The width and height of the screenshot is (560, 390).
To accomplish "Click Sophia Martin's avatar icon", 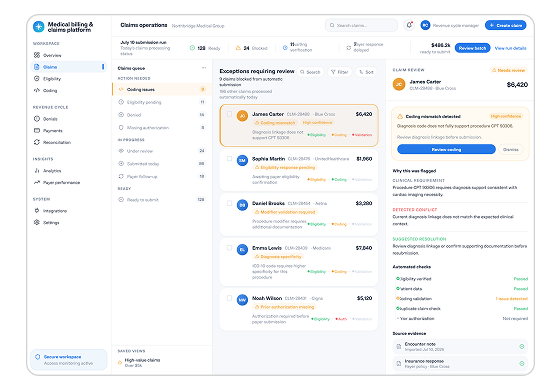I will coord(242,160).
